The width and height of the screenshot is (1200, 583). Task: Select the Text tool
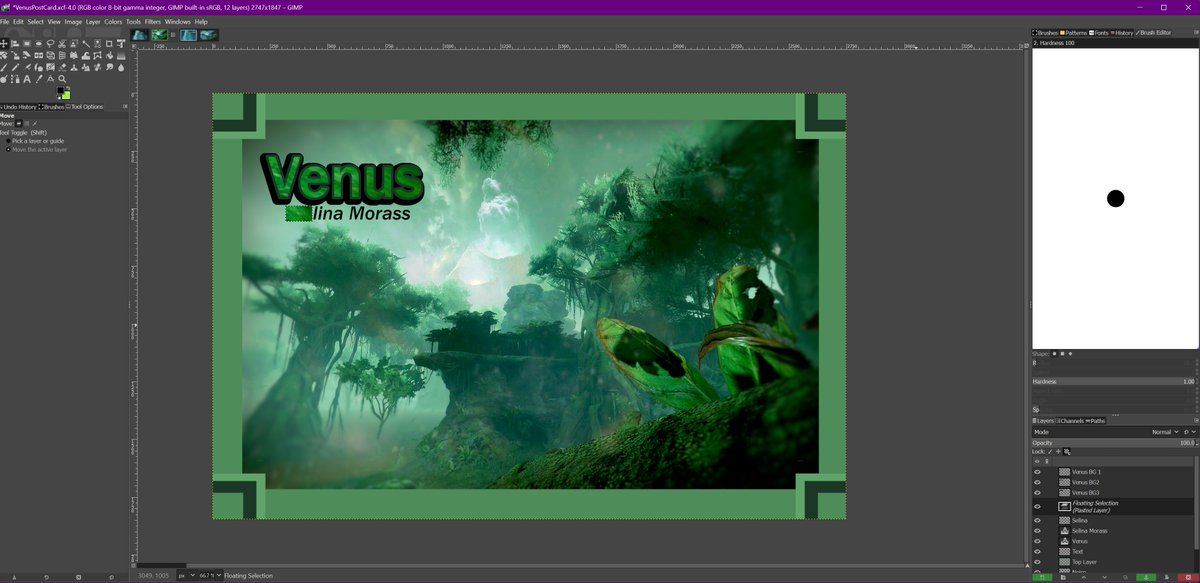click(27, 79)
